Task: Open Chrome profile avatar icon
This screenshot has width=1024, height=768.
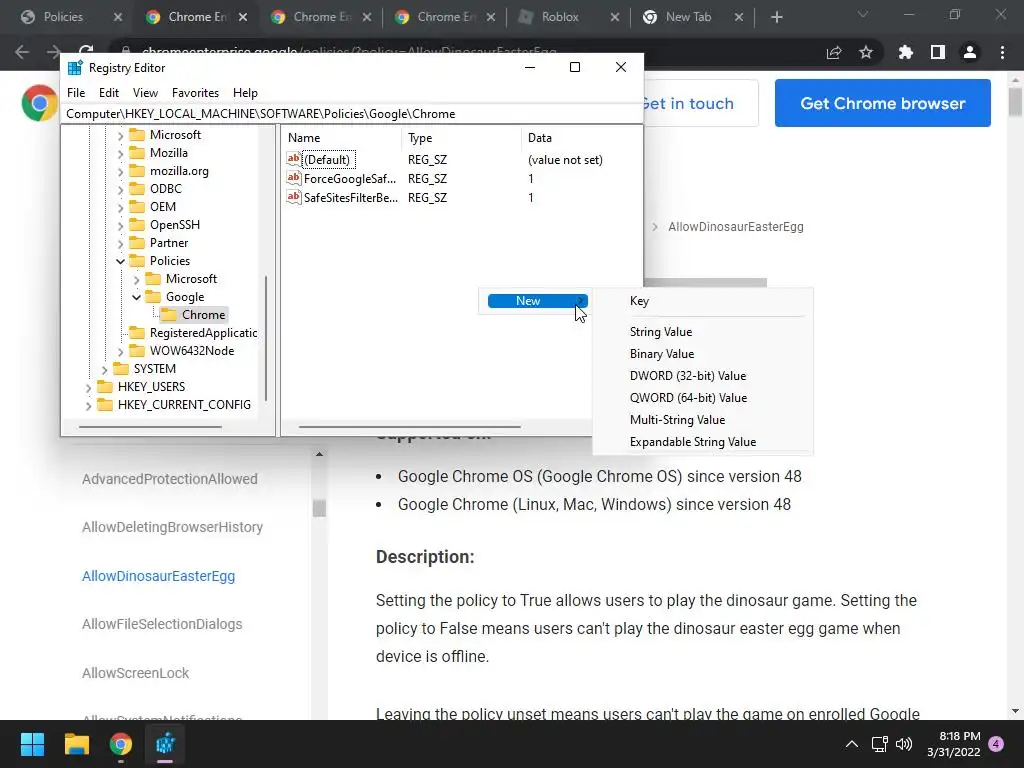Action: (x=970, y=52)
